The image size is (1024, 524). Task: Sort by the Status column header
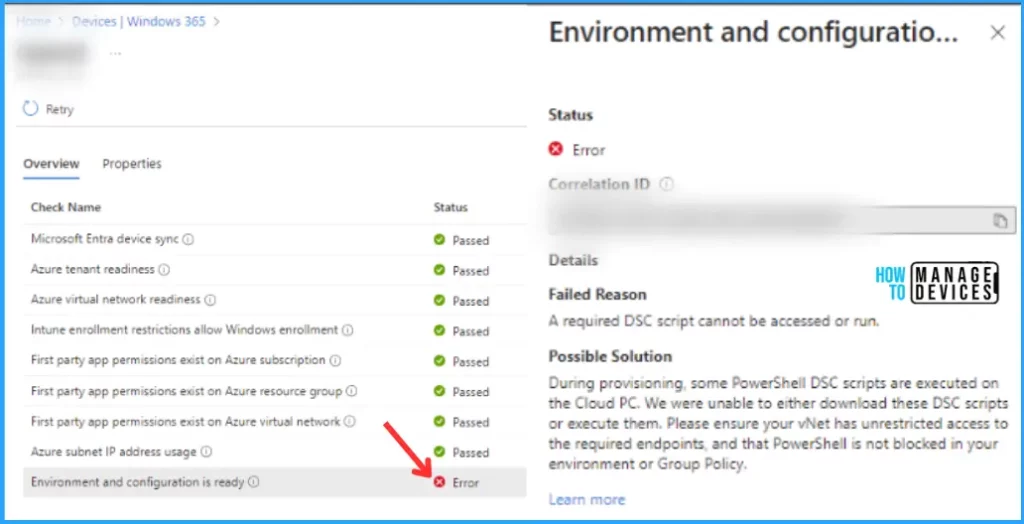tap(451, 207)
